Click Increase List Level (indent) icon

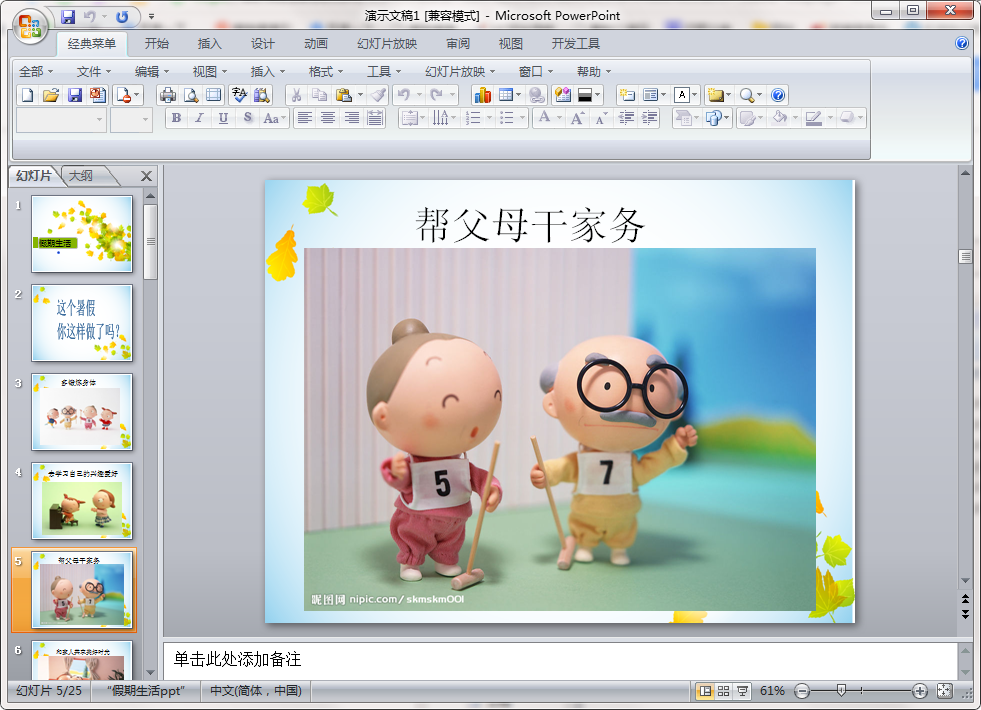649,118
